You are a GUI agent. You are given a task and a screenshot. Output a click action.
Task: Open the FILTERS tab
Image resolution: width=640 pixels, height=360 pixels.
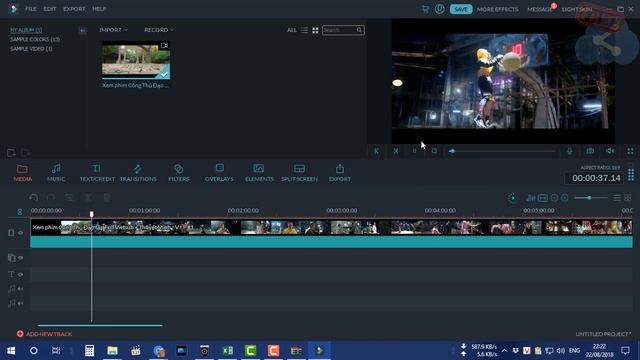click(x=179, y=173)
